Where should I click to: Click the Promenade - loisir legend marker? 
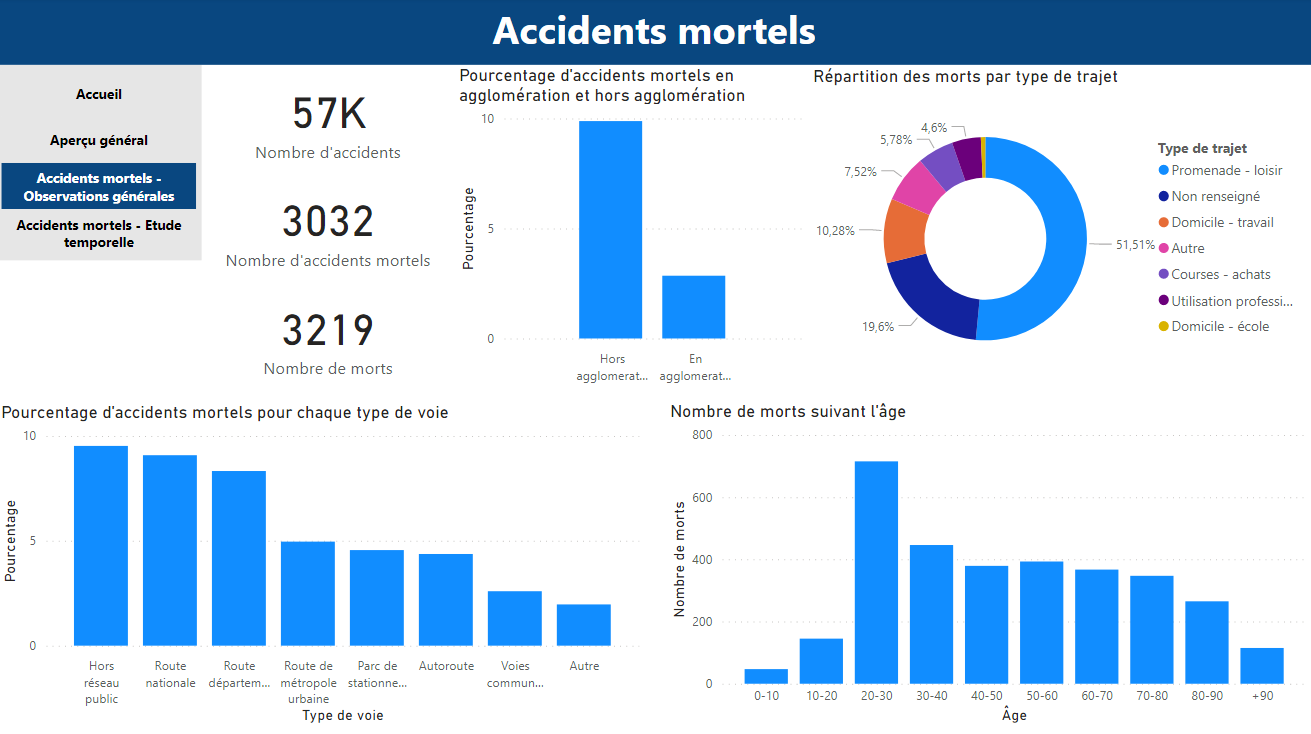coord(1164,171)
